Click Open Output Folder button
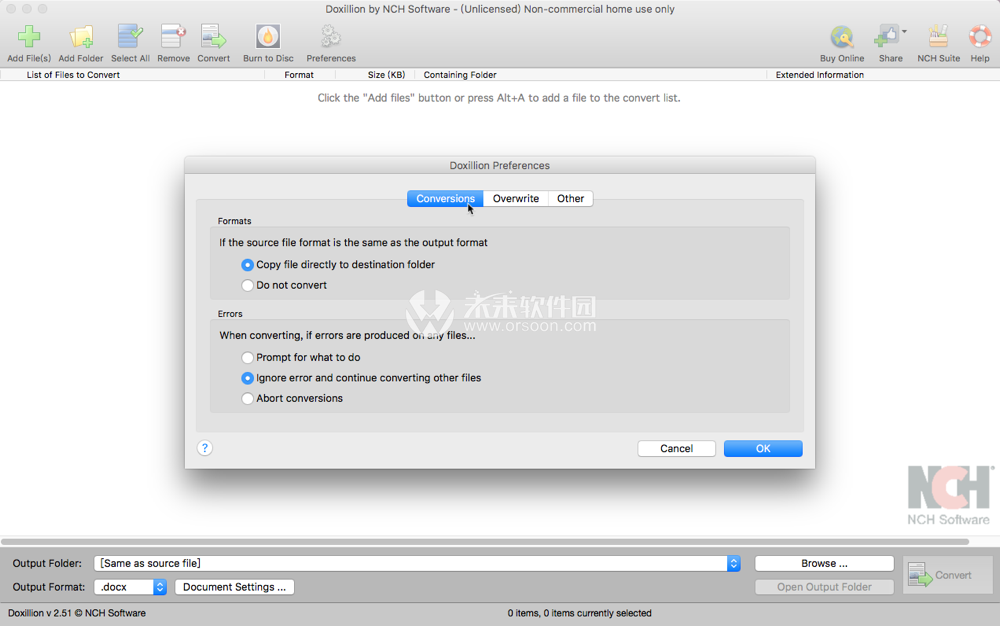Viewport: 1000px width, 626px height. pyautogui.click(x=824, y=587)
